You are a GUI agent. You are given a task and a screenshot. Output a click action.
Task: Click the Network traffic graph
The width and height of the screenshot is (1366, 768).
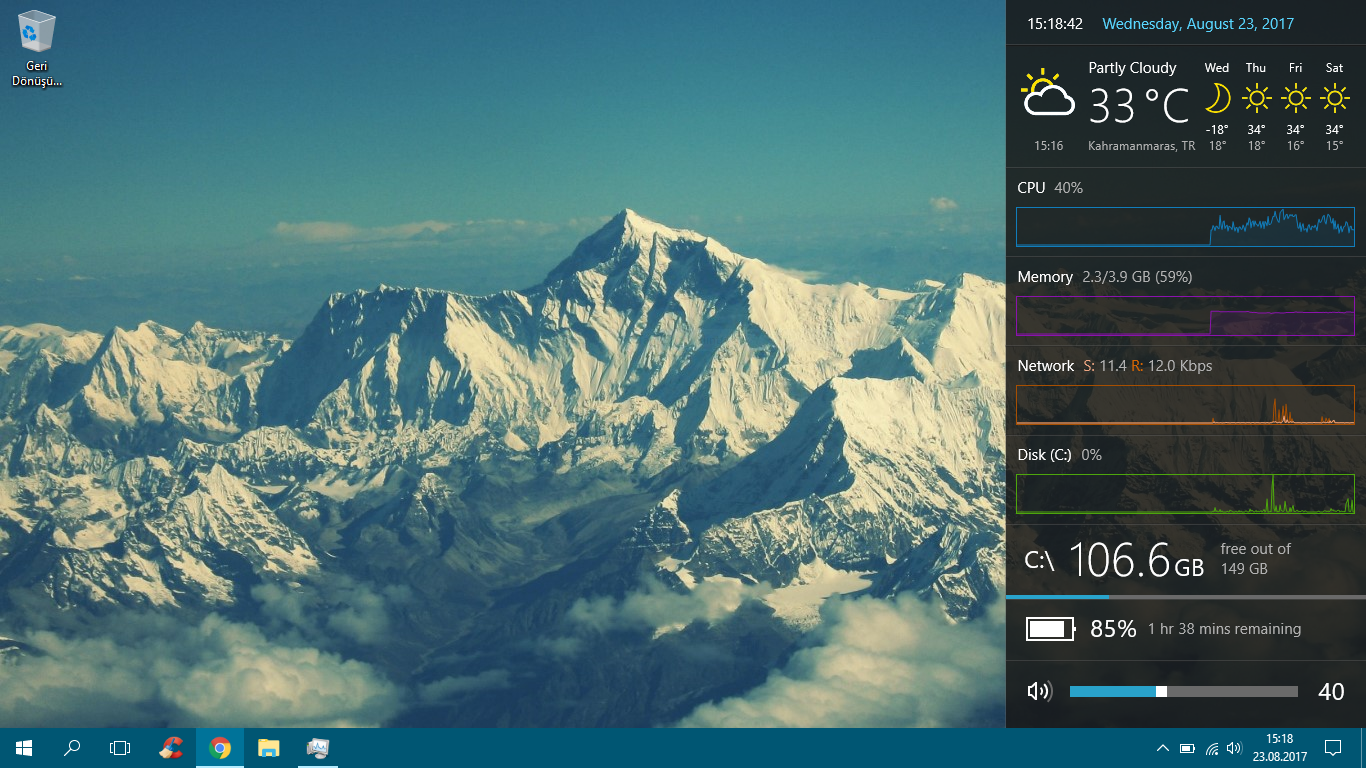point(1185,405)
